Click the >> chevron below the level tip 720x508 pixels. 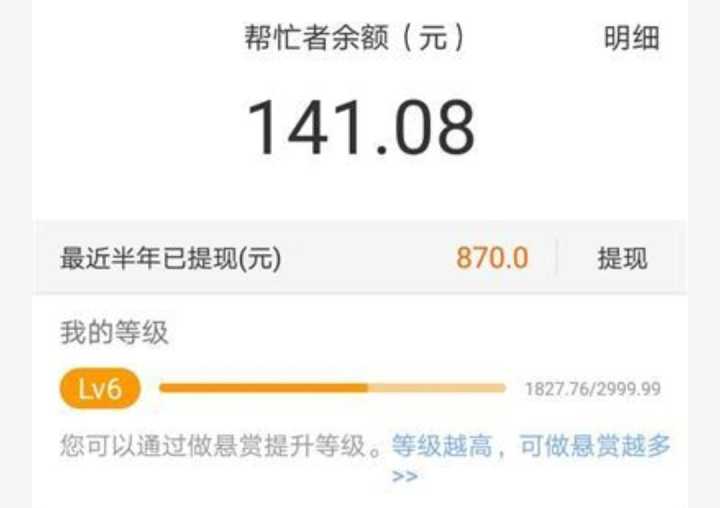(405, 475)
